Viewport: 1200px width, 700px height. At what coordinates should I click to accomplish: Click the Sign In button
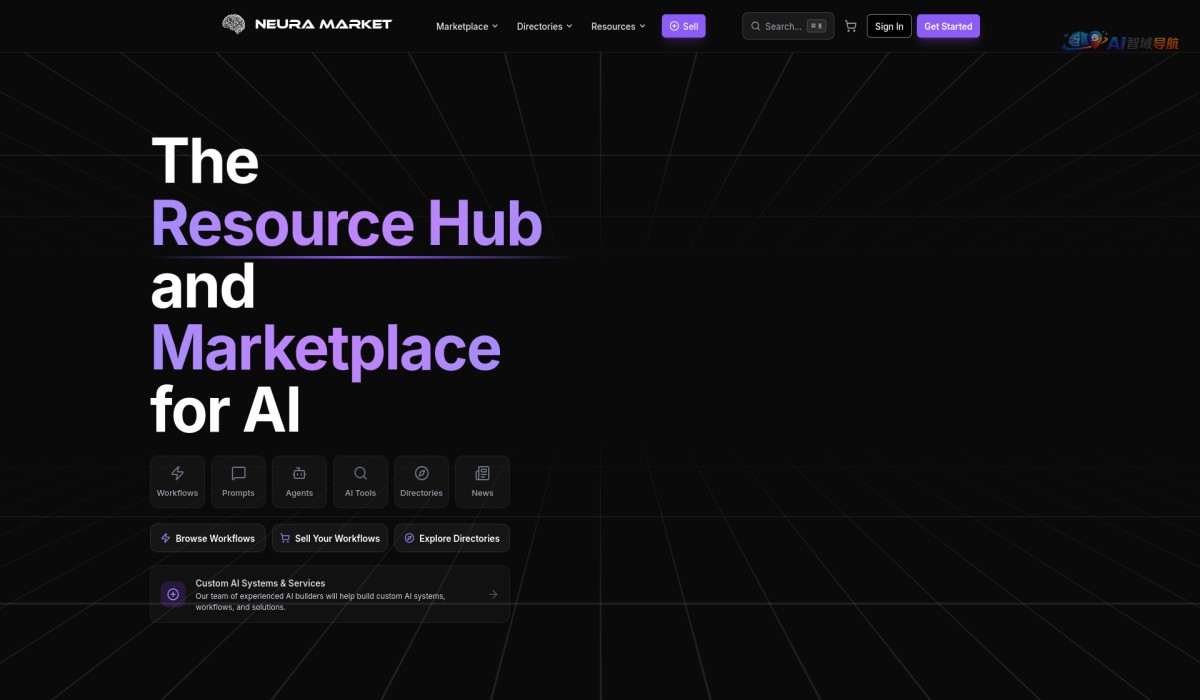point(889,26)
